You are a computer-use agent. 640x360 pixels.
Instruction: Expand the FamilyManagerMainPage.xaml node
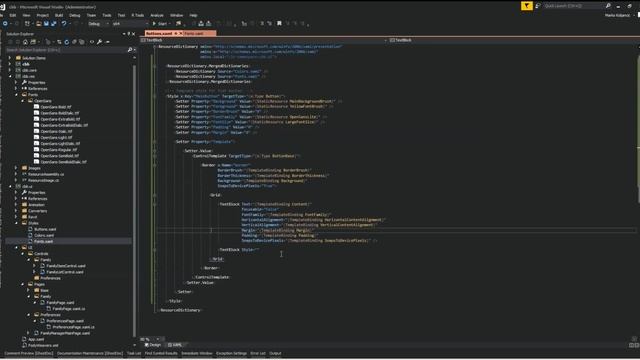click(x=29, y=333)
